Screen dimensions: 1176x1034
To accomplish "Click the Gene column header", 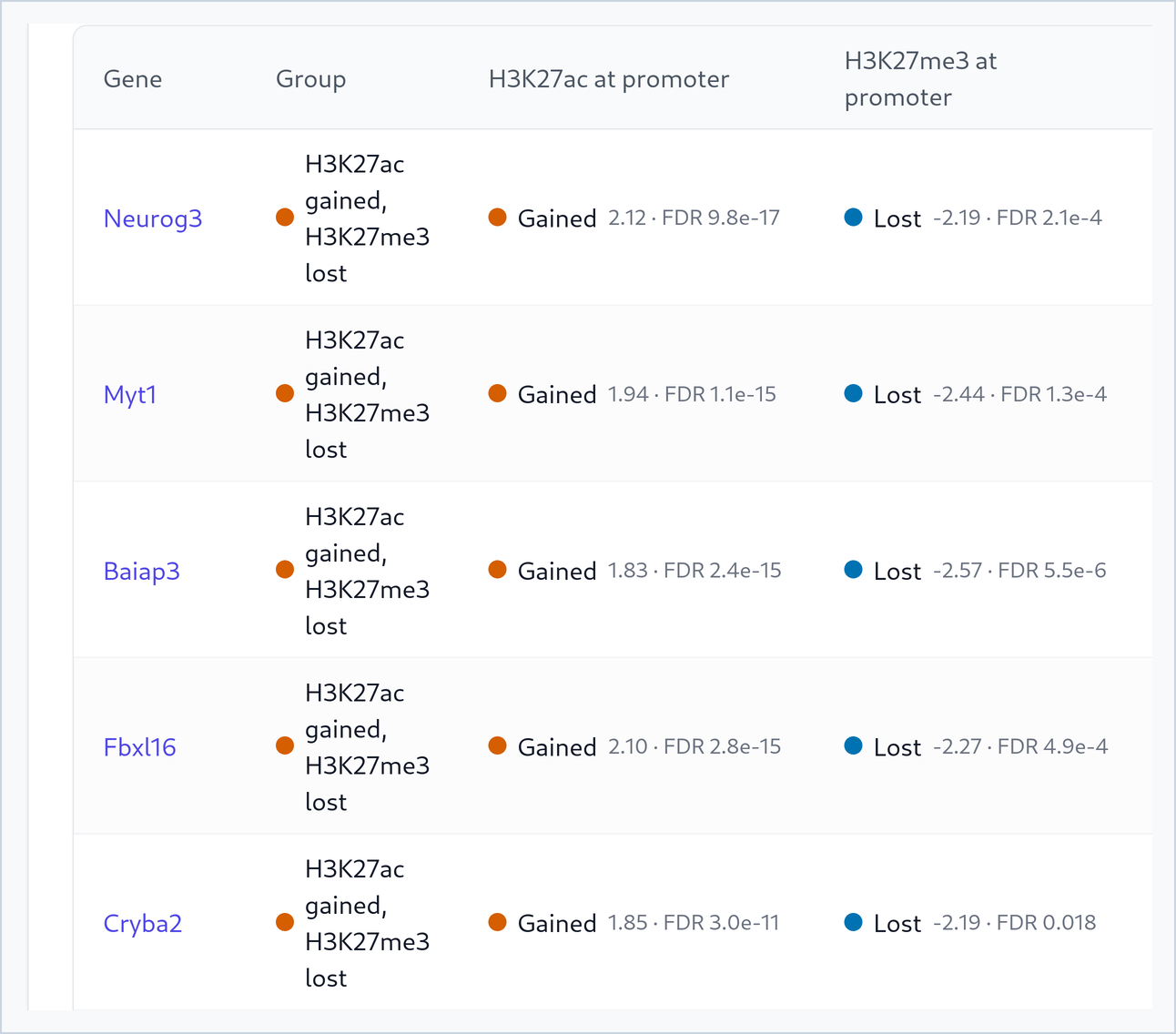I will tap(133, 79).
